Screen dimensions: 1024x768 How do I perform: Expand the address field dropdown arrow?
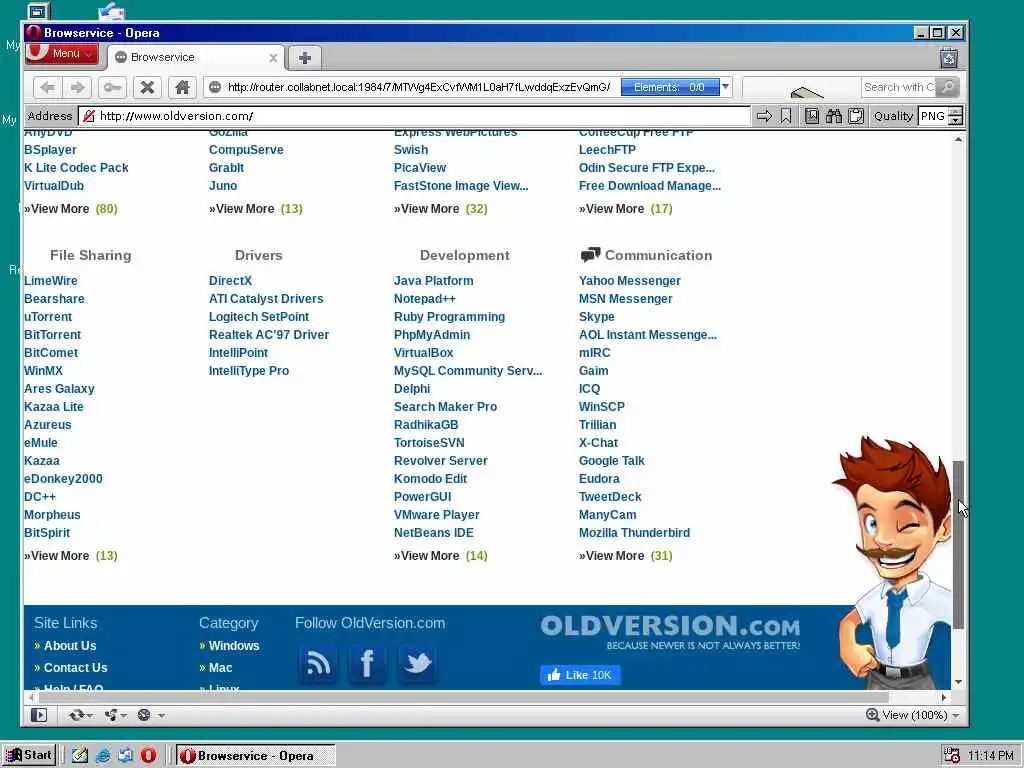click(x=725, y=87)
